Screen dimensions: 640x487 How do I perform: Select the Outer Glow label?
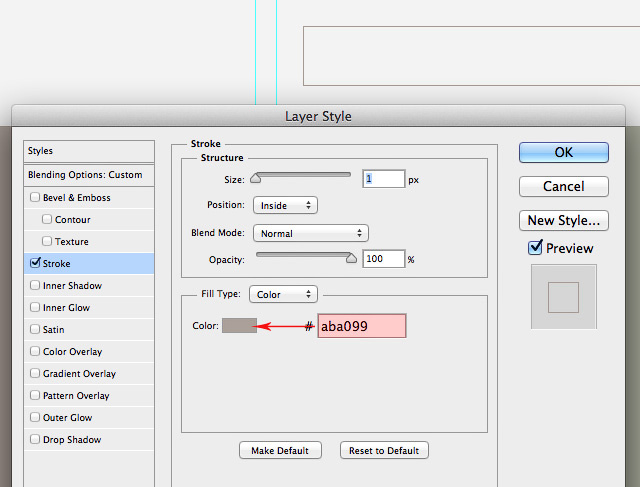point(67,418)
